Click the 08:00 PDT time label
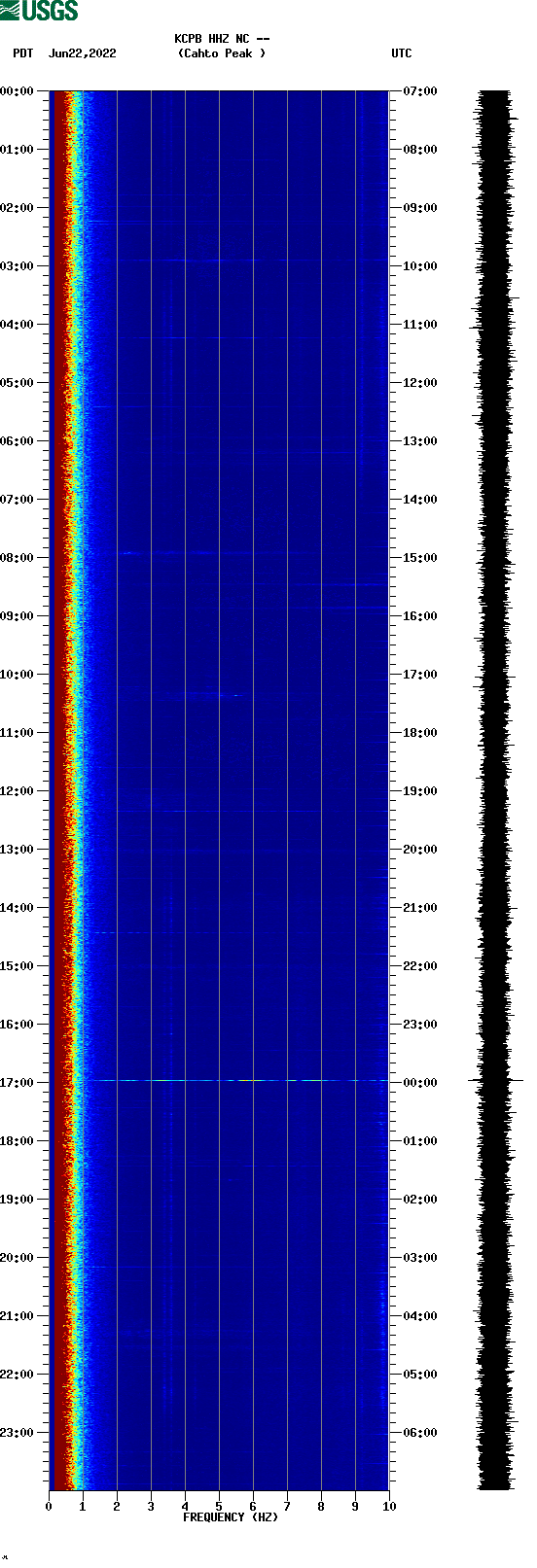The height and width of the screenshot is (1568, 537). [18, 558]
